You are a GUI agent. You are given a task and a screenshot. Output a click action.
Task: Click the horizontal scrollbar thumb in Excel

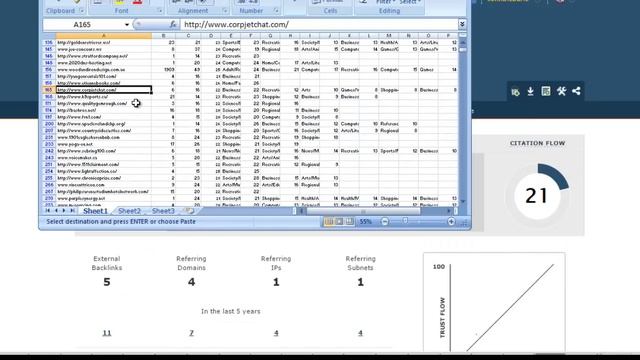[x=363, y=211]
